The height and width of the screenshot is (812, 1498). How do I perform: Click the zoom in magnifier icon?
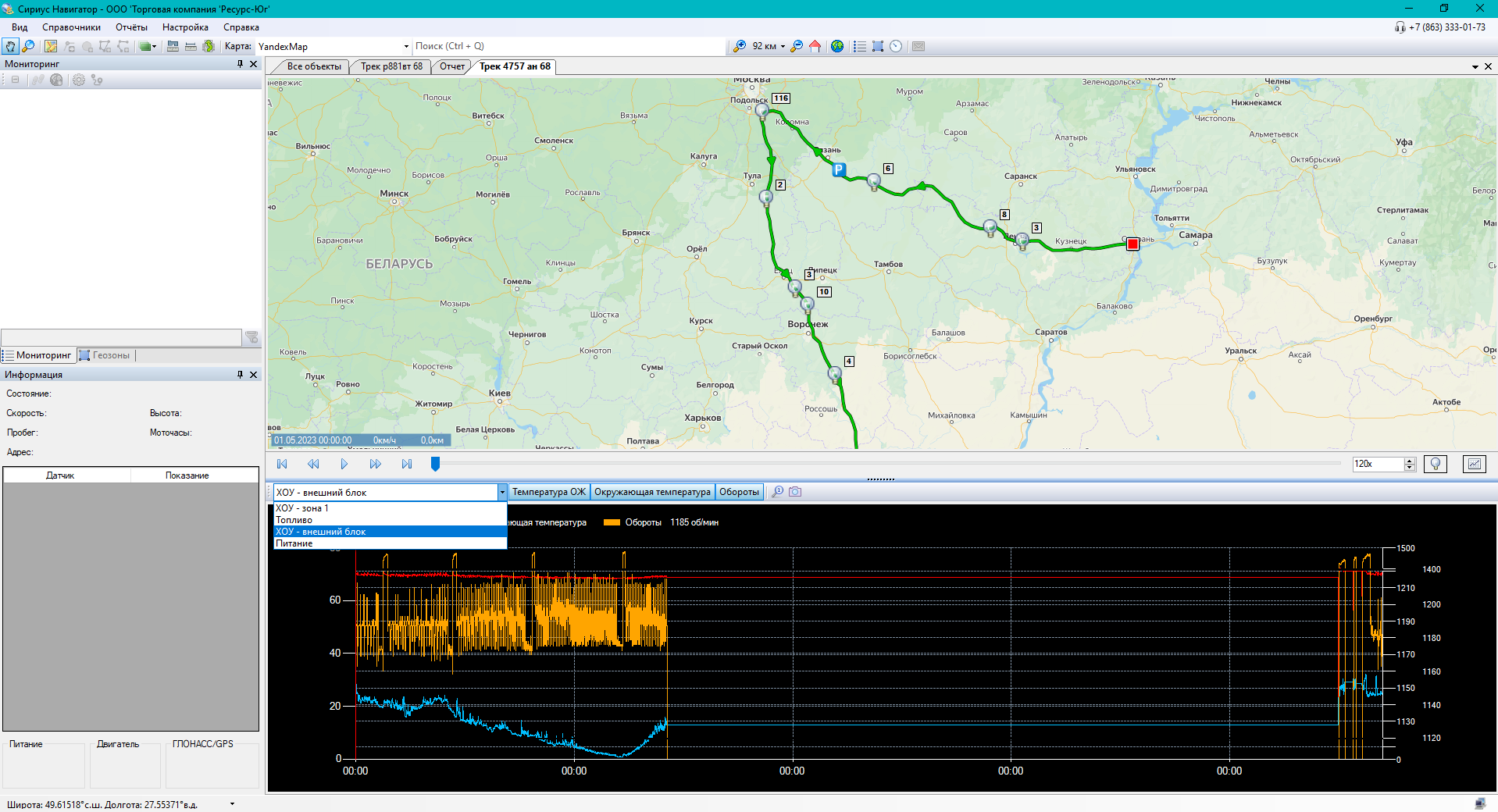coord(739,47)
